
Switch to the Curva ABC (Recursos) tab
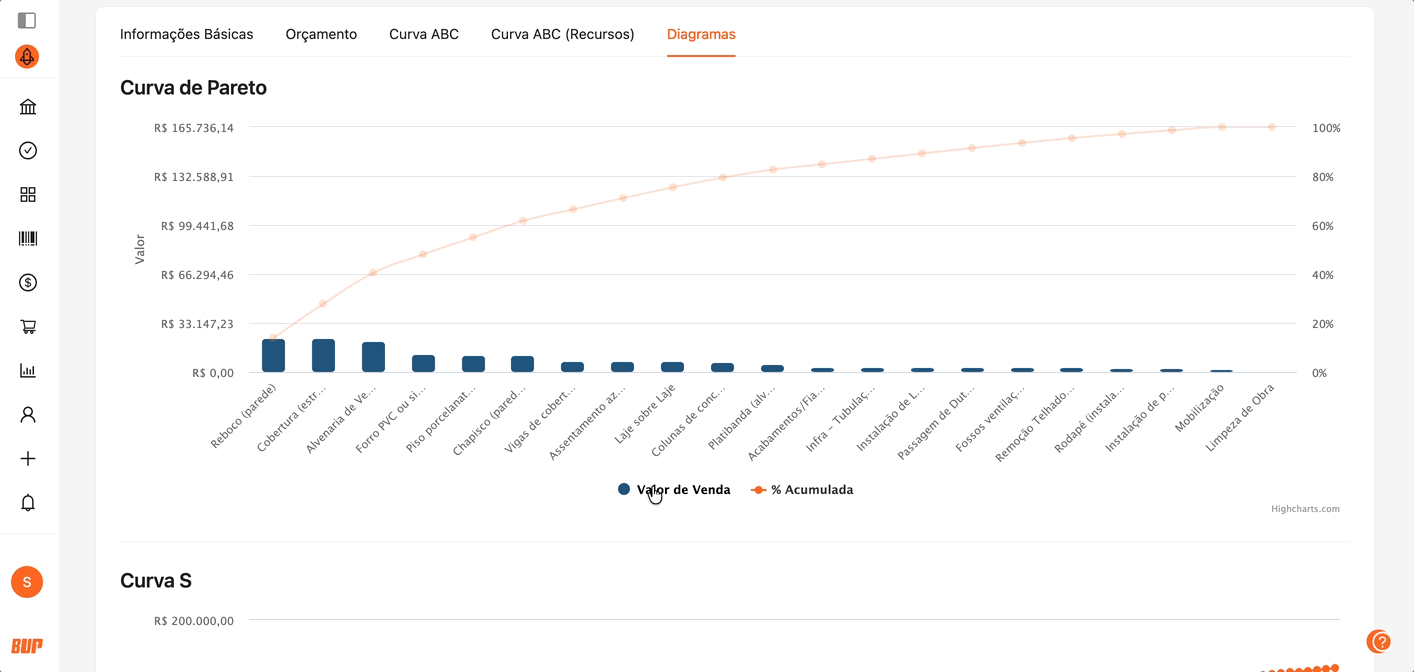click(x=562, y=34)
